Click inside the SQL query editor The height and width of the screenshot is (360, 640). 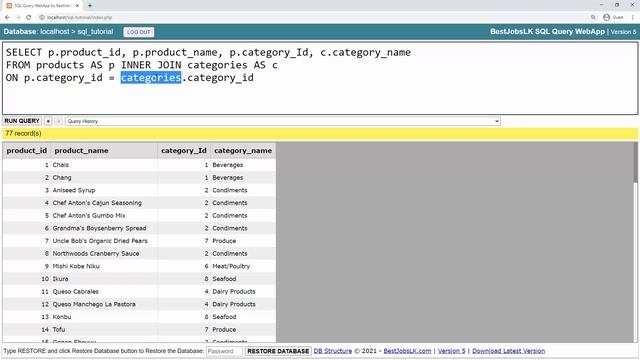[320, 78]
